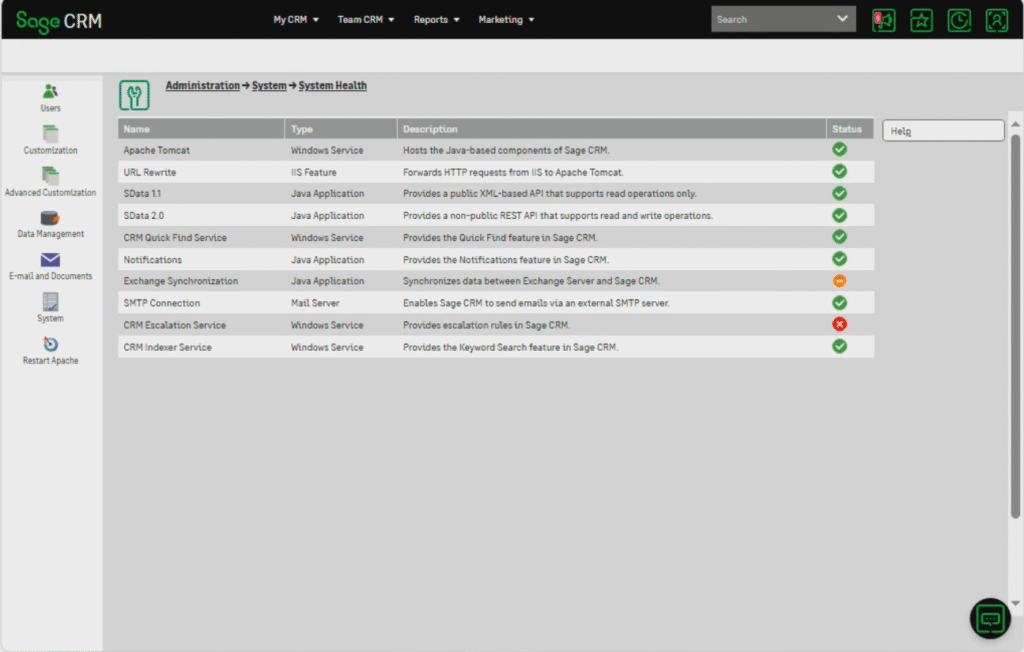This screenshot has height=652, width=1024.
Task: Click Exchange Synchronization orange warning icon
Action: pos(839,281)
